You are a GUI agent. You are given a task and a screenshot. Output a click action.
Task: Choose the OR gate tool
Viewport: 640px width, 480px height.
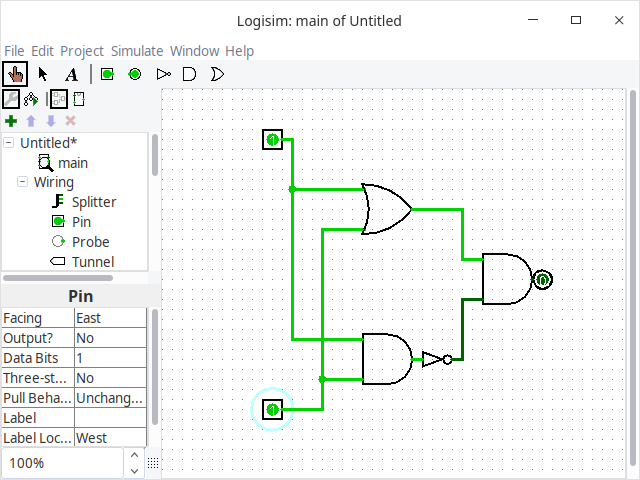coord(216,74)
